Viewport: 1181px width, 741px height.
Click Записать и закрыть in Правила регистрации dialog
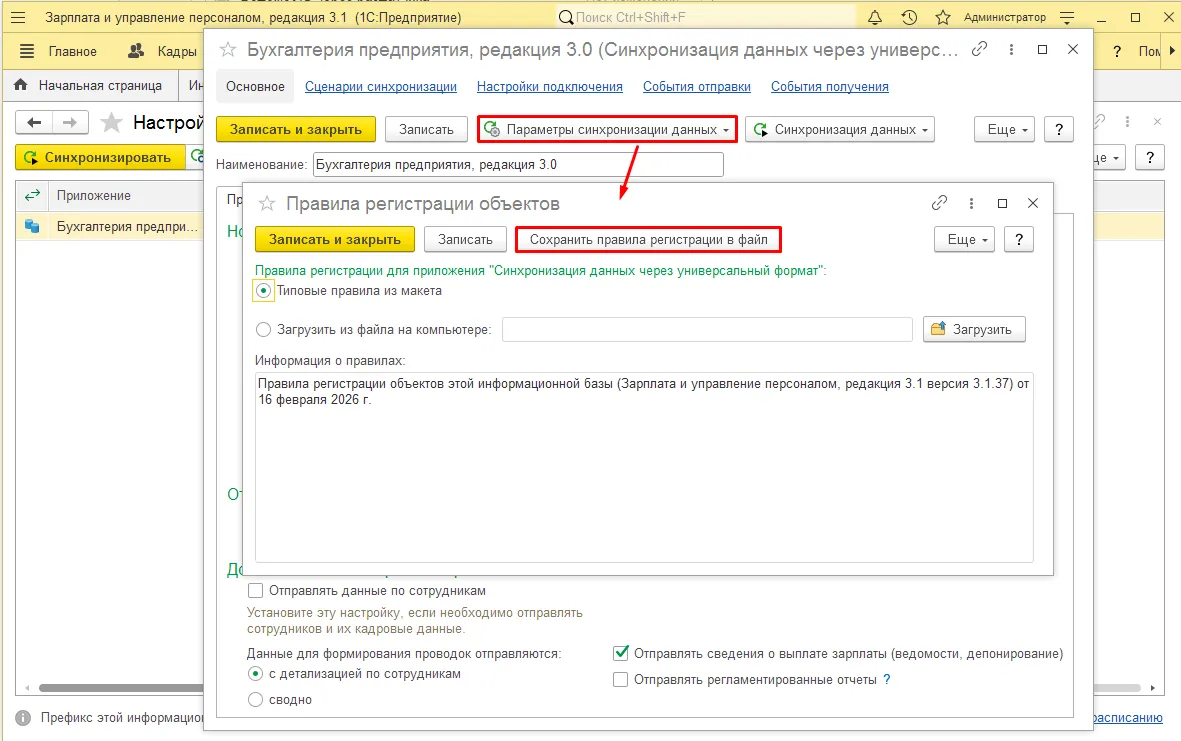click(x=334, y=239)
